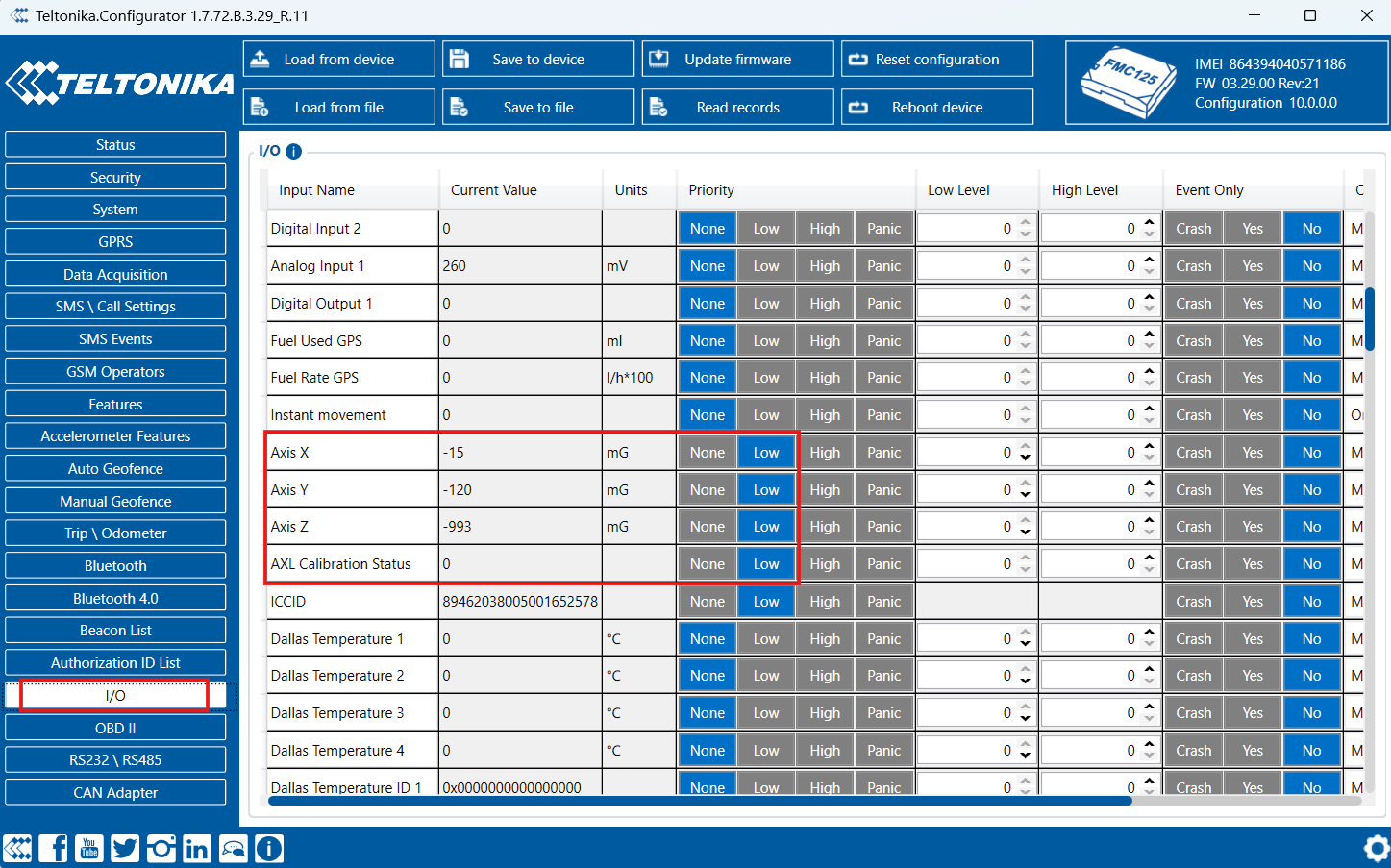The image size is (1391, 868).
Task: Click the vertical scrollbar of I/O table
Action: click(x=1370, y=319)
